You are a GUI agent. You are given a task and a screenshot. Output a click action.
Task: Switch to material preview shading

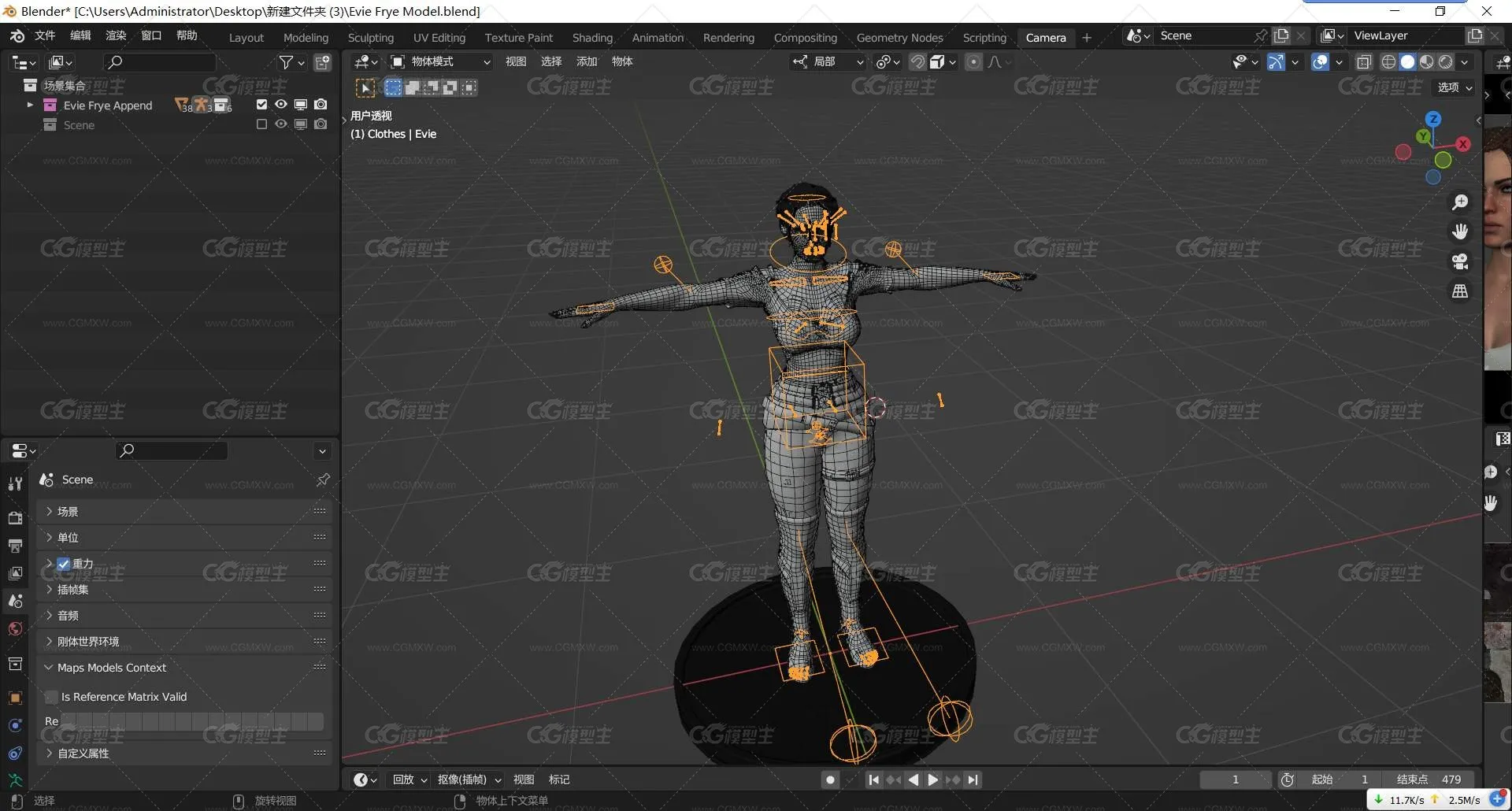click(1426, 62)
